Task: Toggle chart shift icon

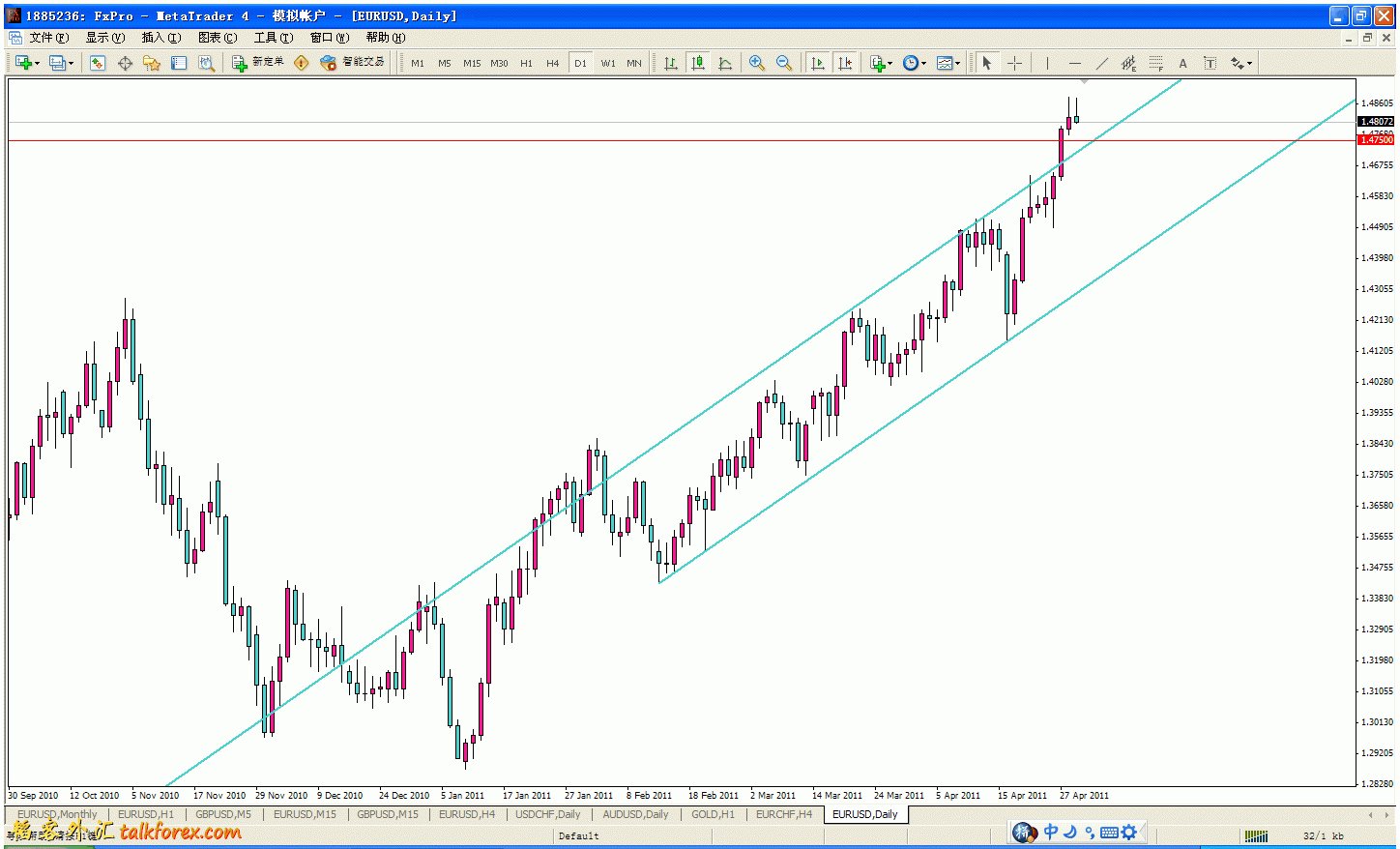Action: [845, 63]
